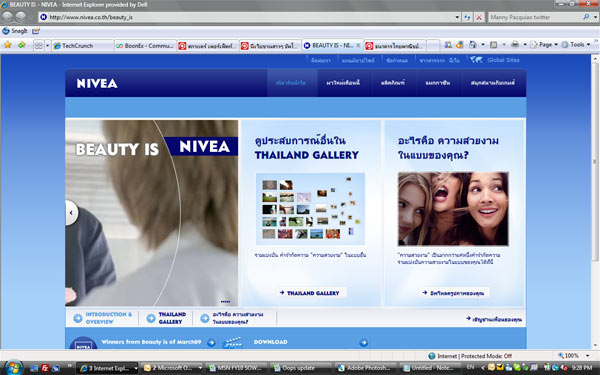Click the clapperboard icon beside DOWNLOAD
This screenshot has width=600, height=375.
pyautogui.click(x=233, y=342)
